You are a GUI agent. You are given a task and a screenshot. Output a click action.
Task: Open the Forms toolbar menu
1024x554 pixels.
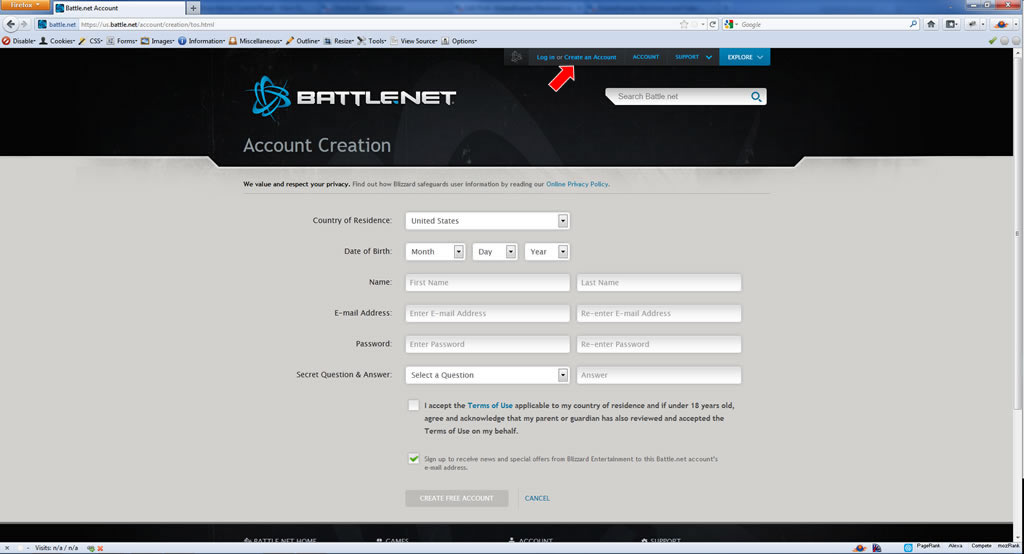(x=121, y=41)
